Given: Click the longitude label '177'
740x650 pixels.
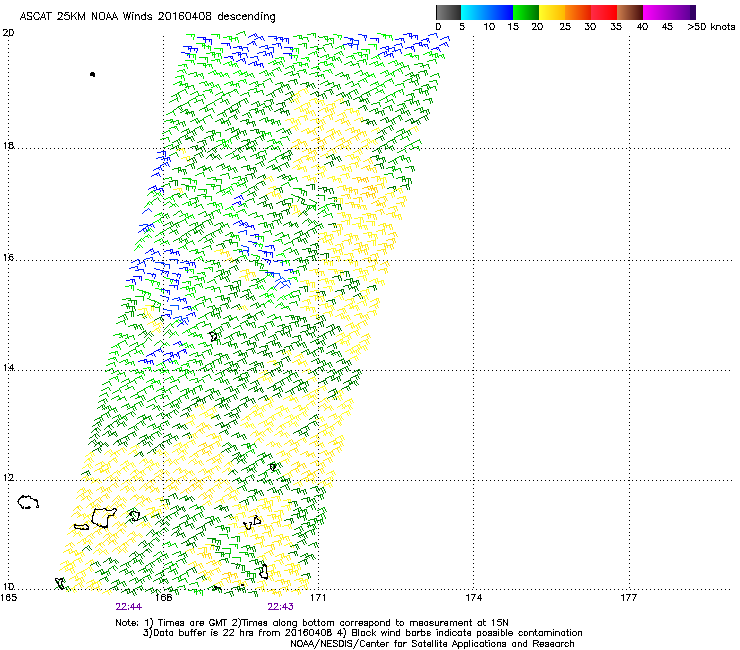Looking at the screenshot, I should 629,598.
